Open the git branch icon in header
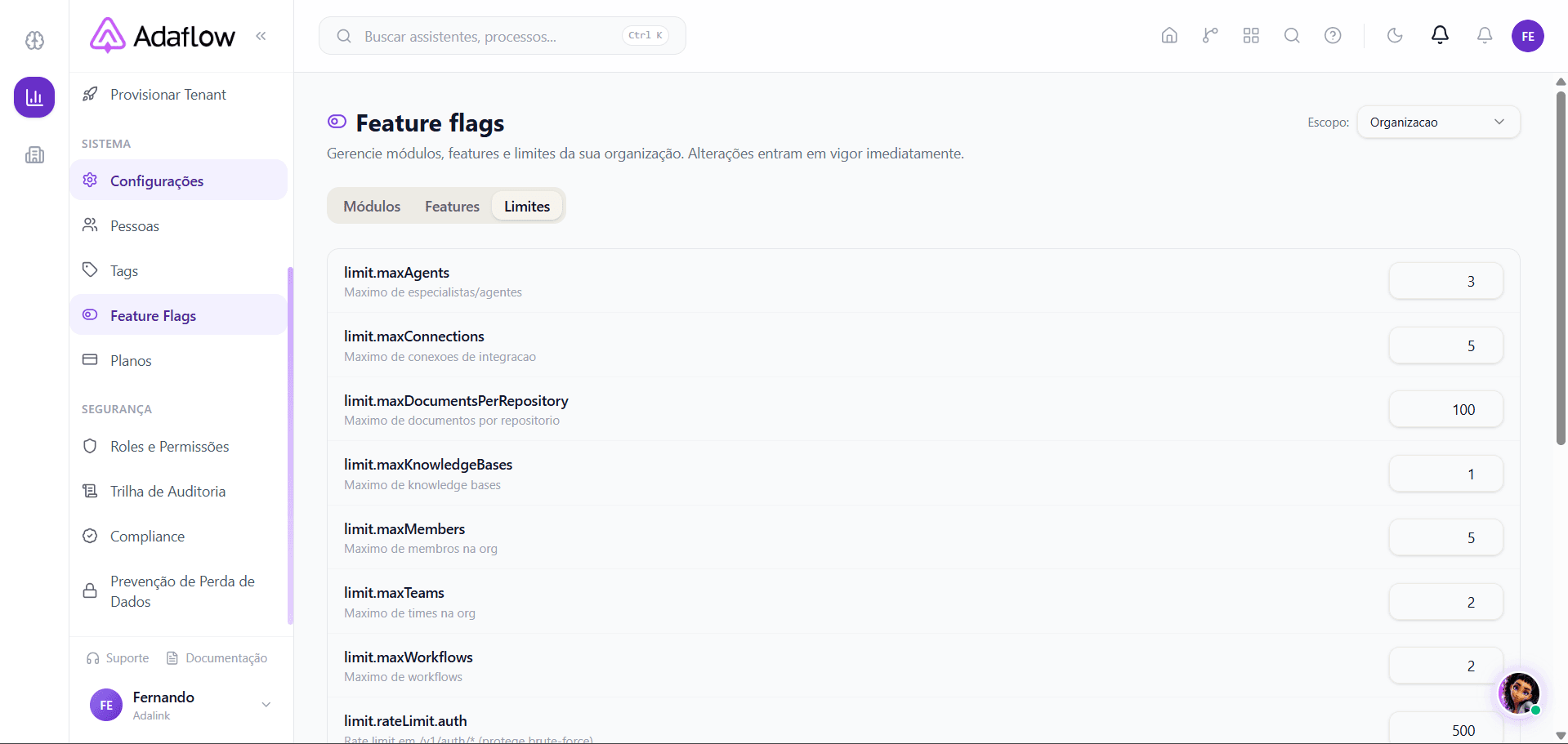Screen dimensions: 1568x744 [1210, 35]
